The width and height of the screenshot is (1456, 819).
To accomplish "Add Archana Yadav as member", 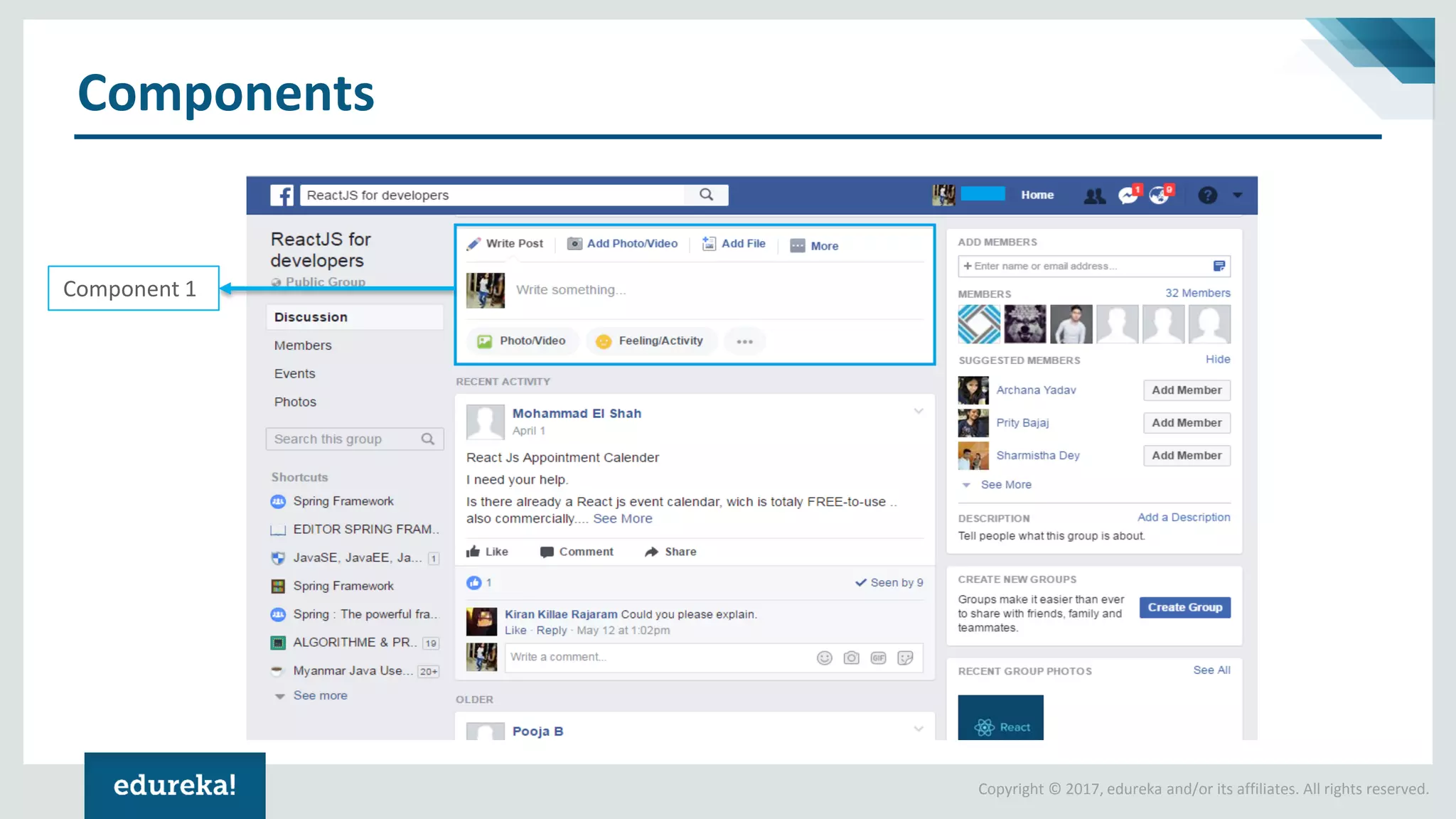I will [x=1187, y=390].
